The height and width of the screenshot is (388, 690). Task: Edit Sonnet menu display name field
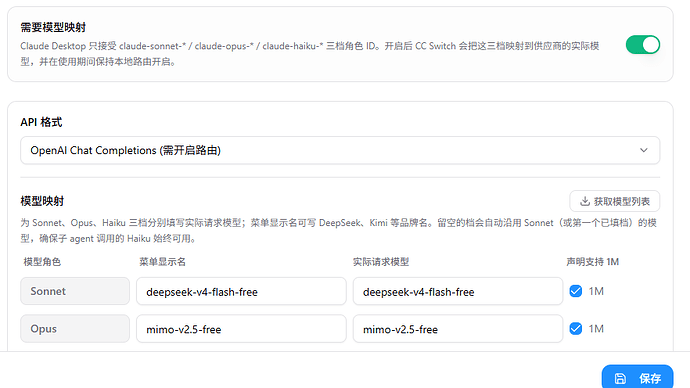point(241,291)
